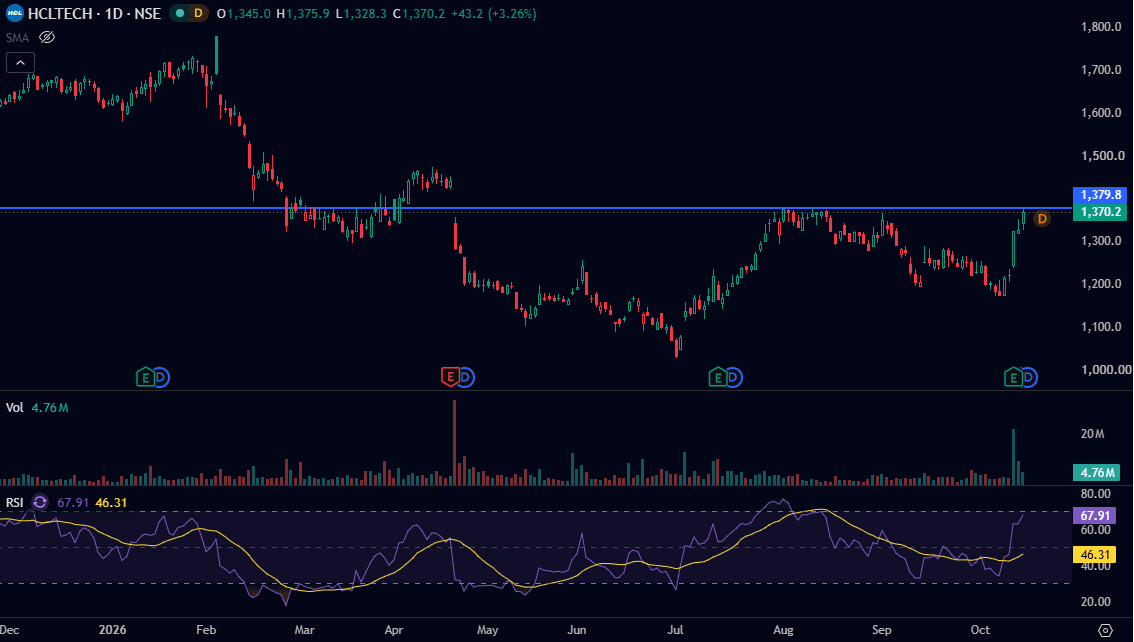
Task: Click the orange D indicator in the header pill
Action: (x=197, y=13)
